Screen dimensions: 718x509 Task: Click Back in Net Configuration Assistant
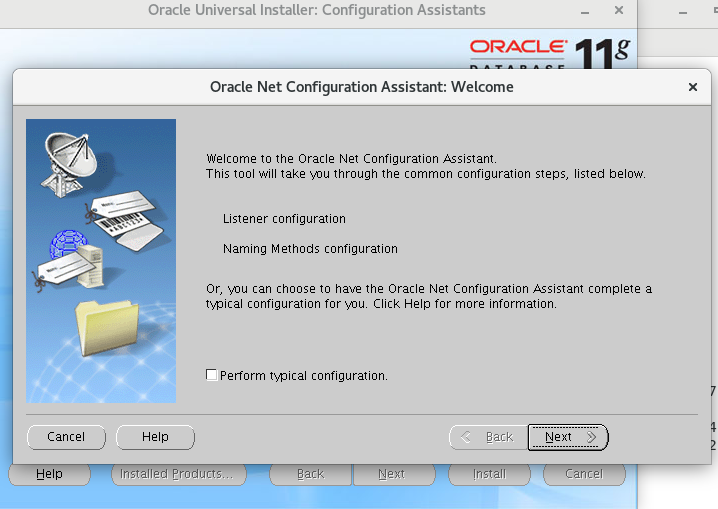pos(488,437)
